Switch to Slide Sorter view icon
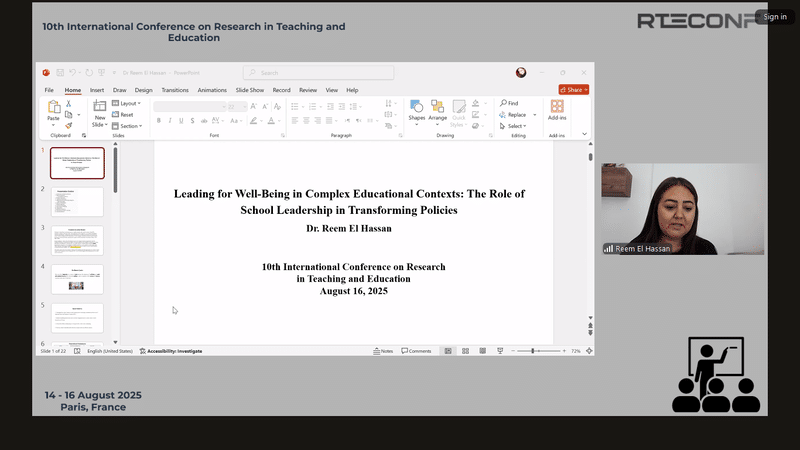This screenshot has width=800, height=450. click(465, 351)
